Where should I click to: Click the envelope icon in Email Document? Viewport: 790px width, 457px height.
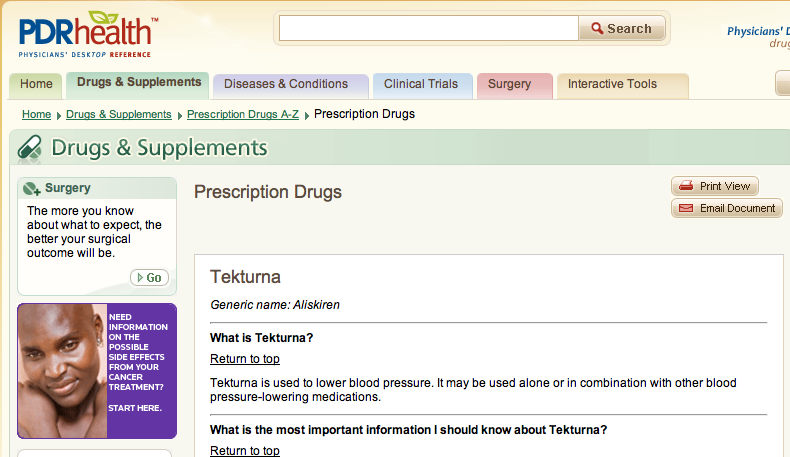click(686, 208)
